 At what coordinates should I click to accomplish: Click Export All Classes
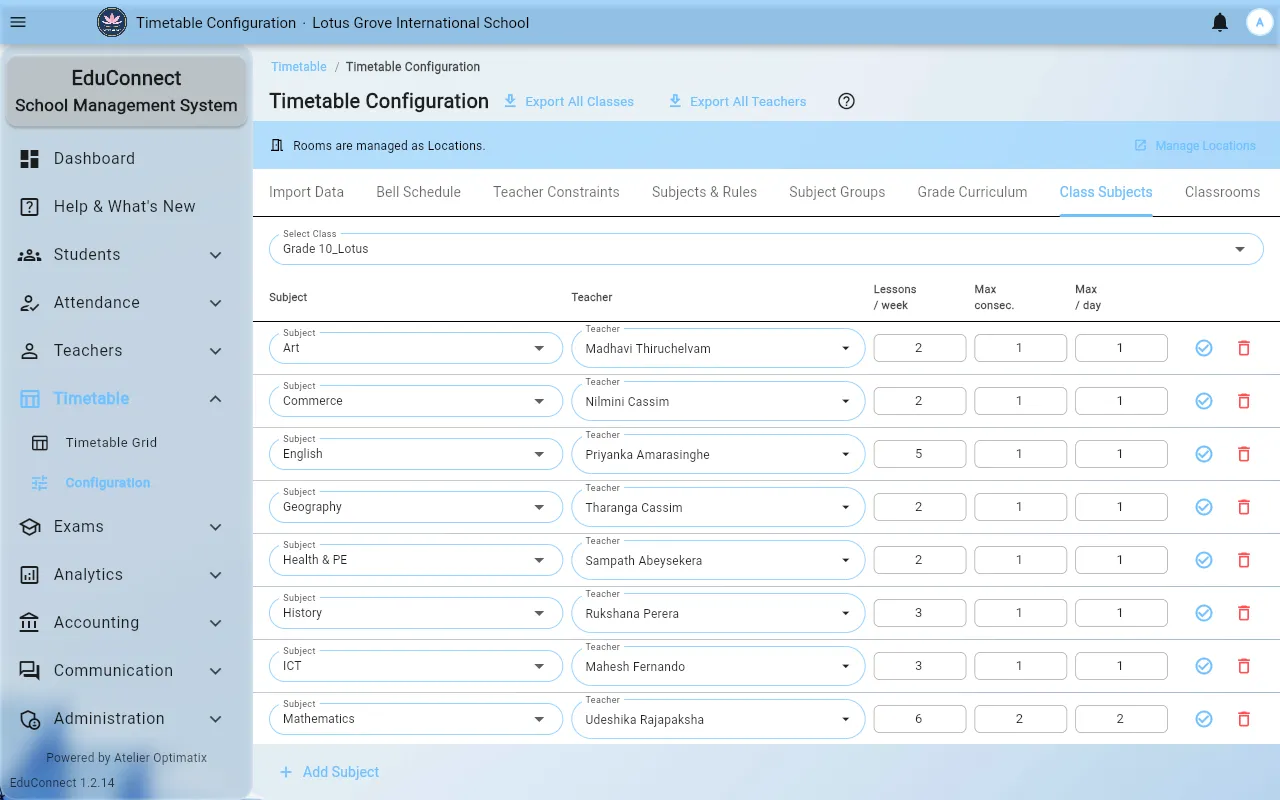pos(568,101)
